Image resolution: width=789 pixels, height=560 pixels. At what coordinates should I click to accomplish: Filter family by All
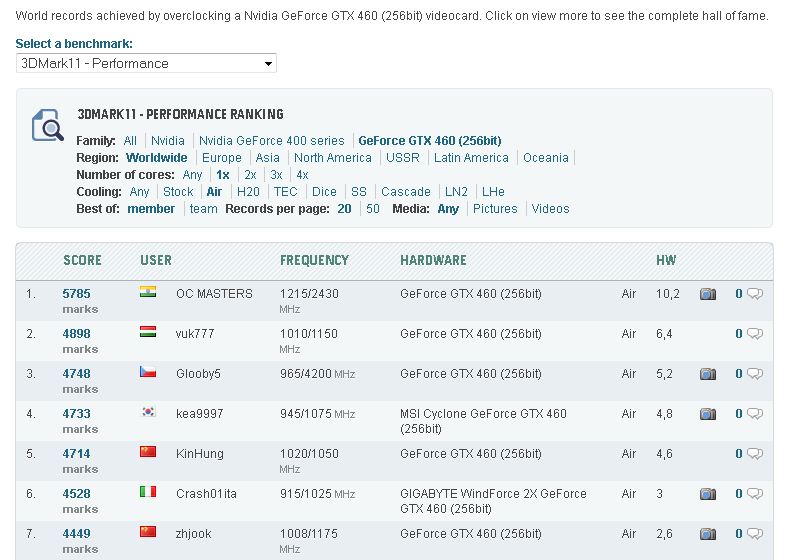[x=130, y=141]
